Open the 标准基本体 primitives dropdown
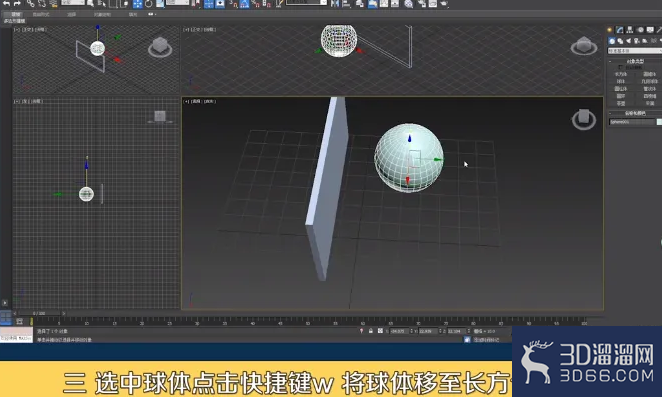Viewport: 662px width, 397px height. coord(635,51)
